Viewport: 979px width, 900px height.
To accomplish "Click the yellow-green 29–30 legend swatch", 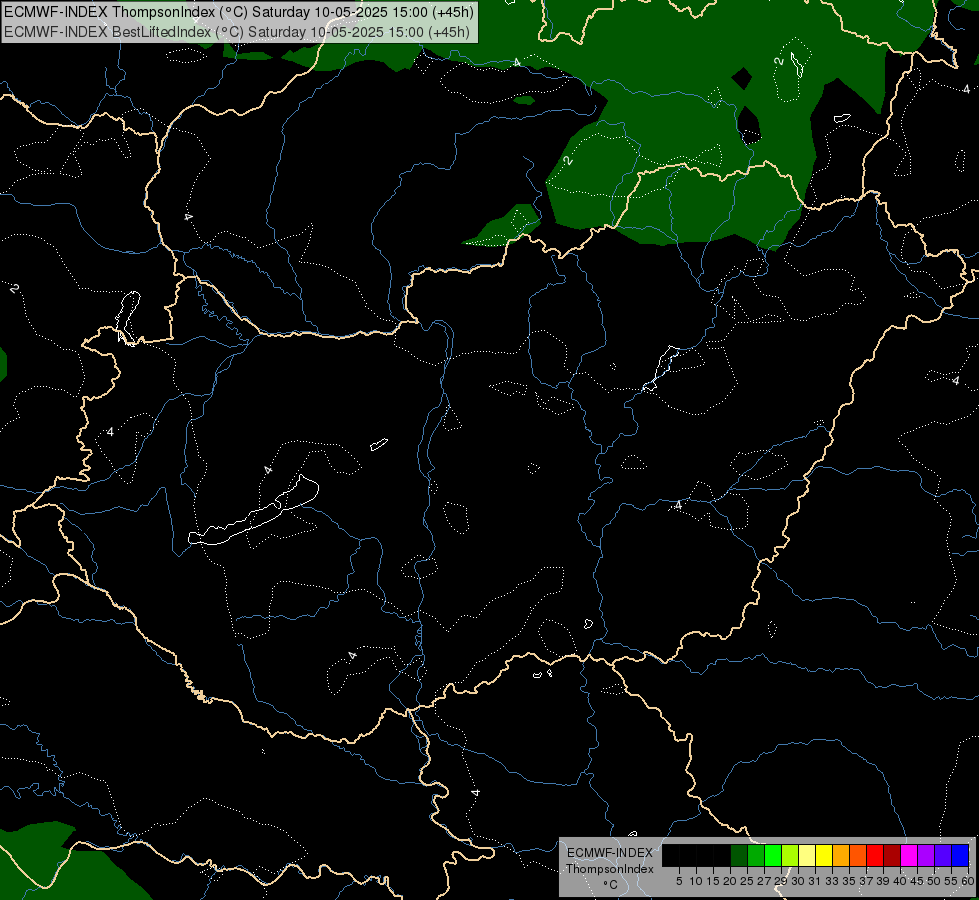I will tap(790, 855).
